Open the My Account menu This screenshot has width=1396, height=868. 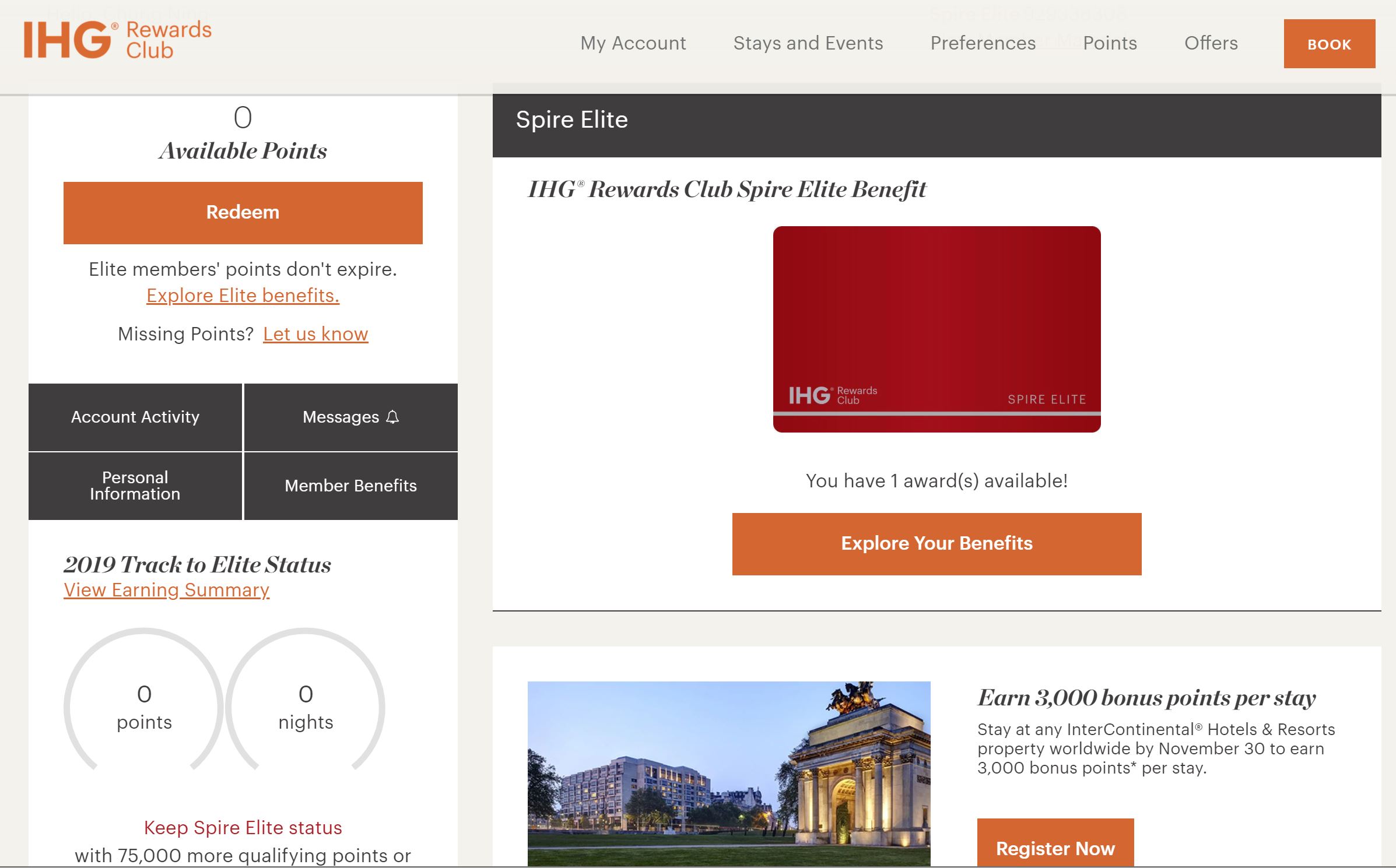[x=633, y=43]
